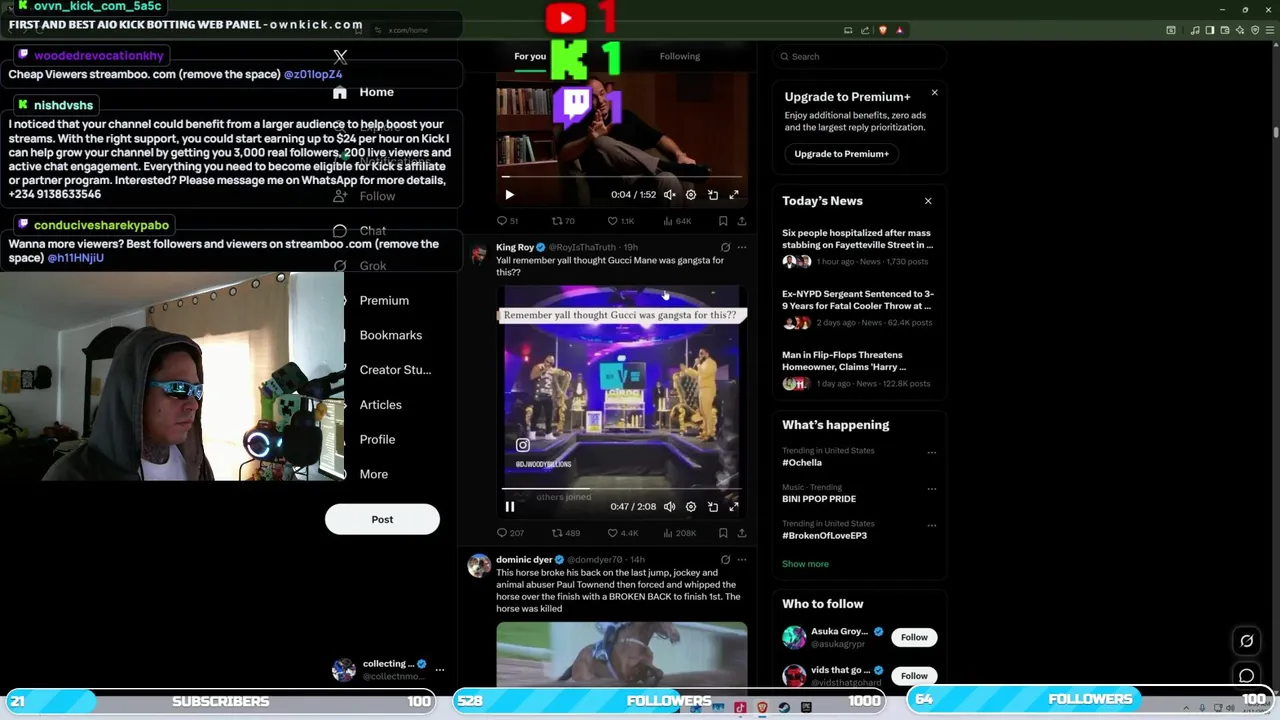Follow Asuka Gory account
This screenshot has height=720, width=1280.
tap(914, 637)
